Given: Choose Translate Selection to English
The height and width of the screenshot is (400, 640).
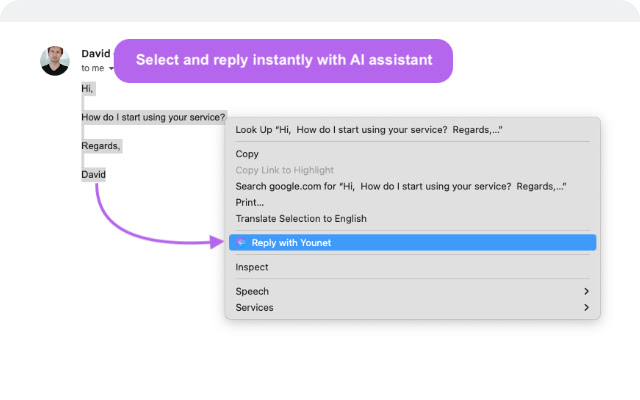Looking at the screenshot, I should (412, 218).
